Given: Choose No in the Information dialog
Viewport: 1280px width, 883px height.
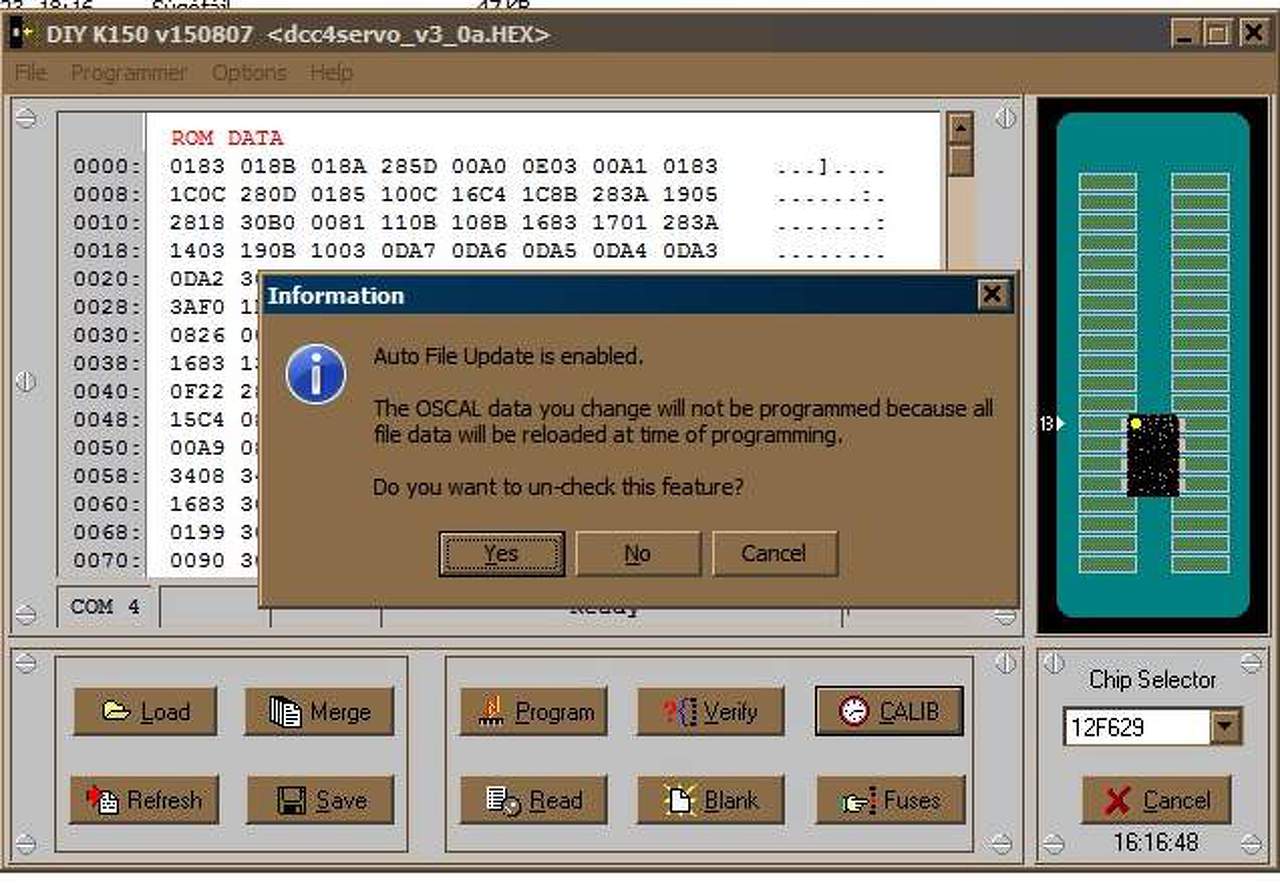Looking at the screenshot, I should point(637,553).
